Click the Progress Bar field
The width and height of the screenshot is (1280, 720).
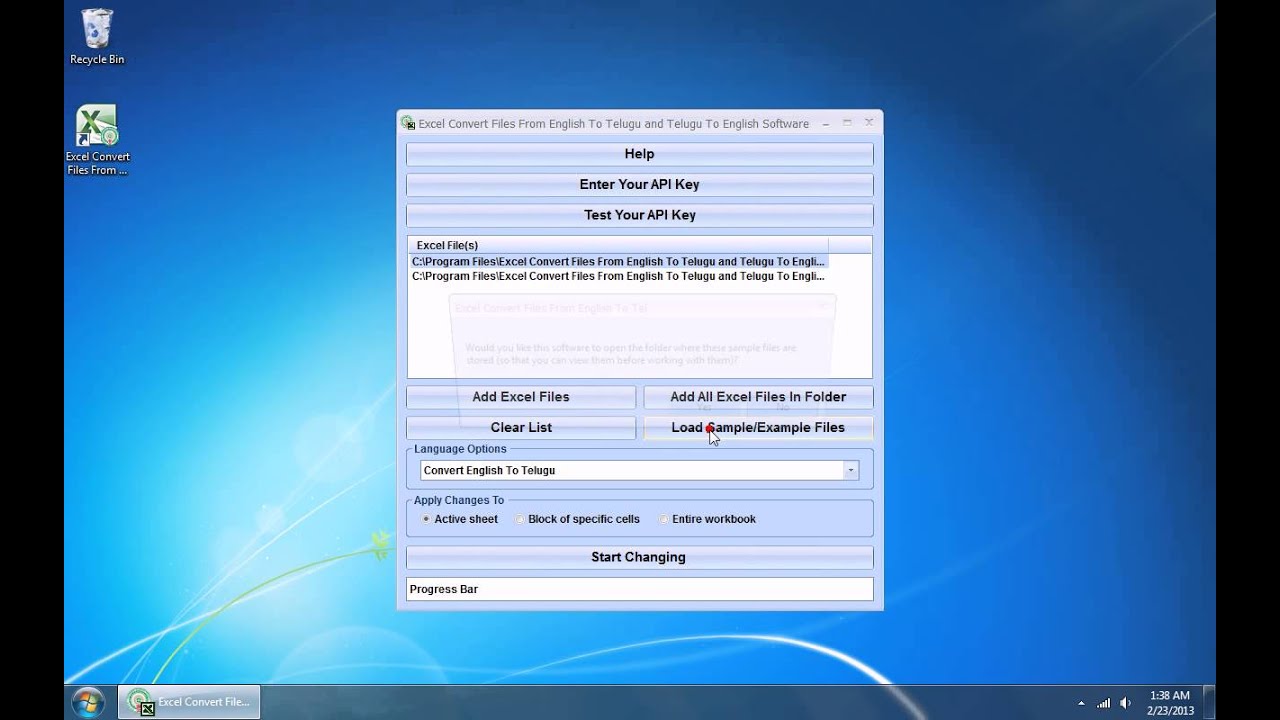tap(639, 589)
